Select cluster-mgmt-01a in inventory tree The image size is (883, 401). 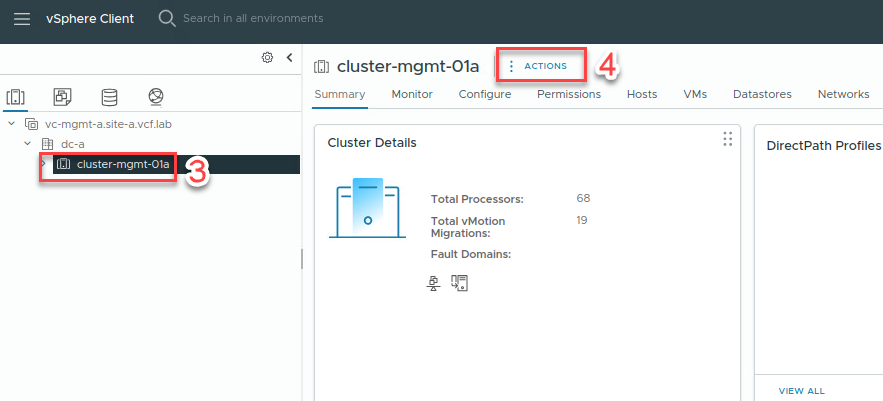click(x=123, y=164)
